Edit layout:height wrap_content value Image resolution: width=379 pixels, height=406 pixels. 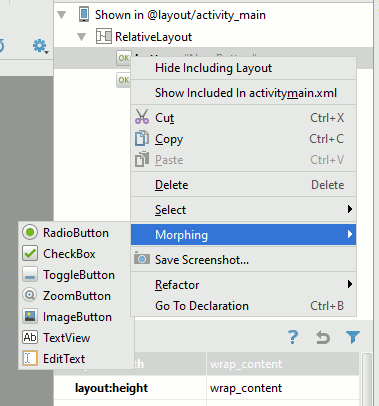point(283,388)
